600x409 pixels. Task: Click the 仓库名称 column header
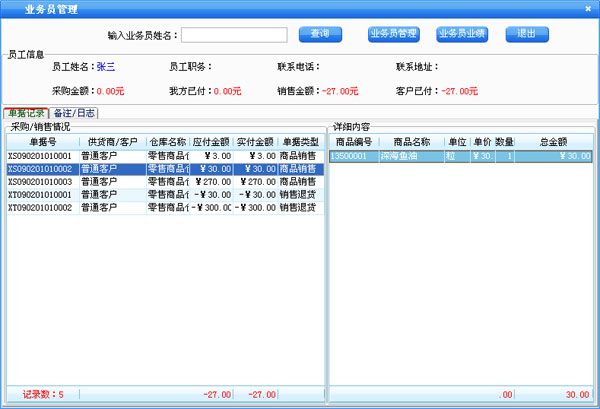click(x=167, y=143)
